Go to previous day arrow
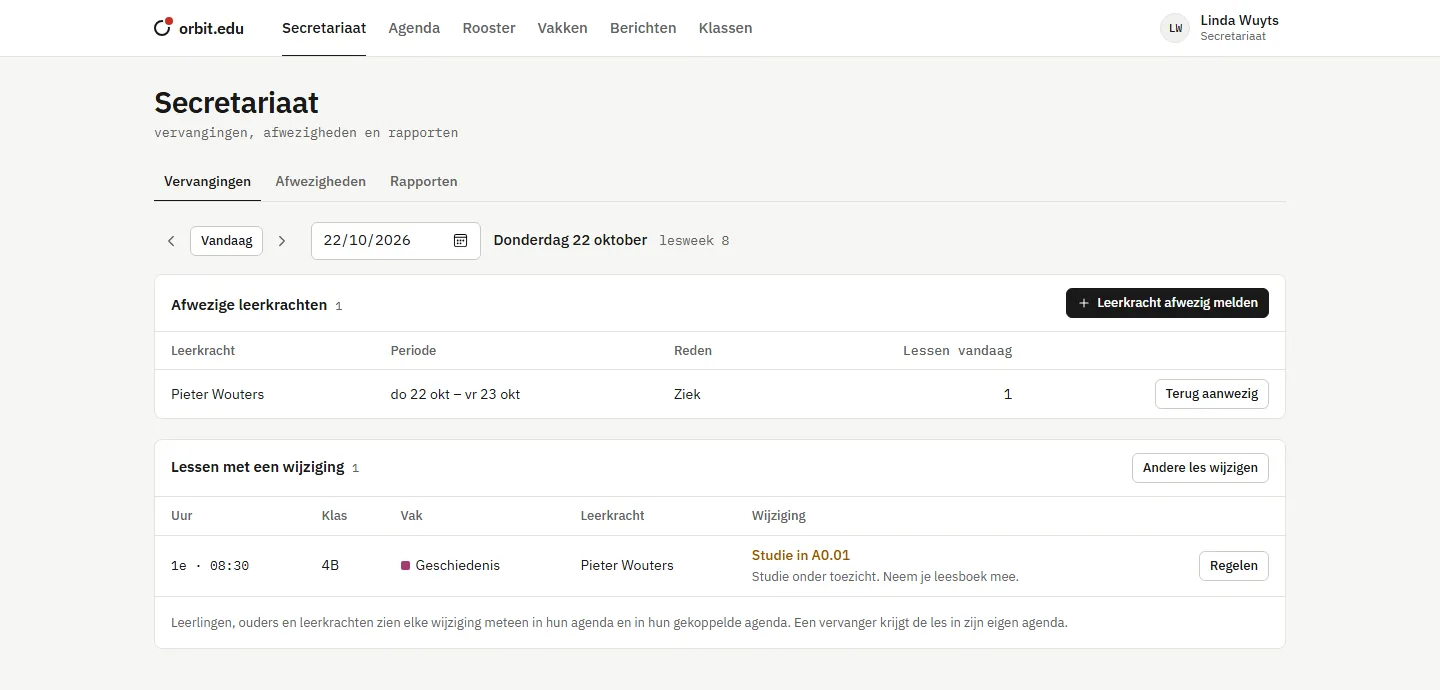Image resolution: width=1440 pixels, height=690 pixels. [x=171, y=241]
